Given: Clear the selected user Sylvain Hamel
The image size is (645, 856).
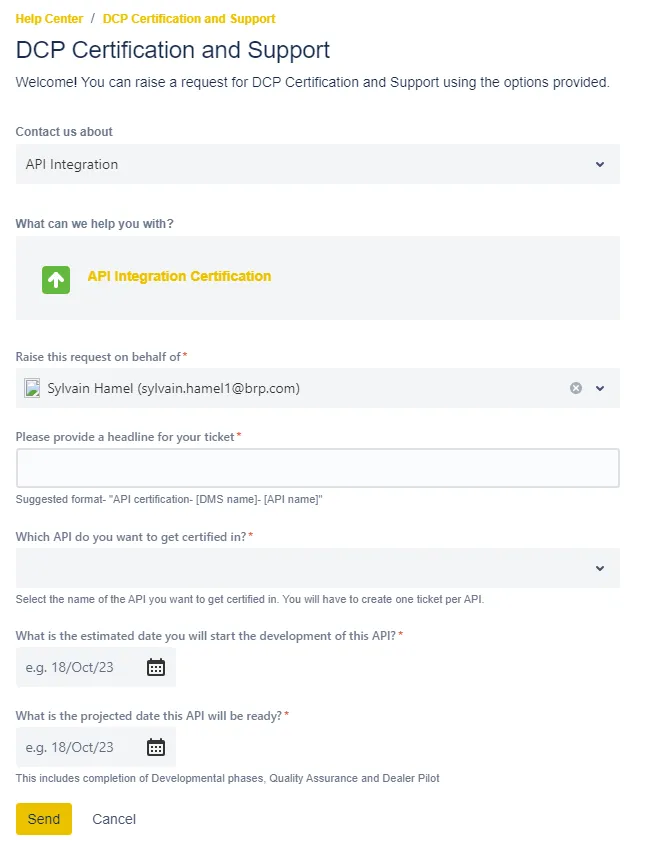Looking at the screenshot, I should [x=576, y=388].
